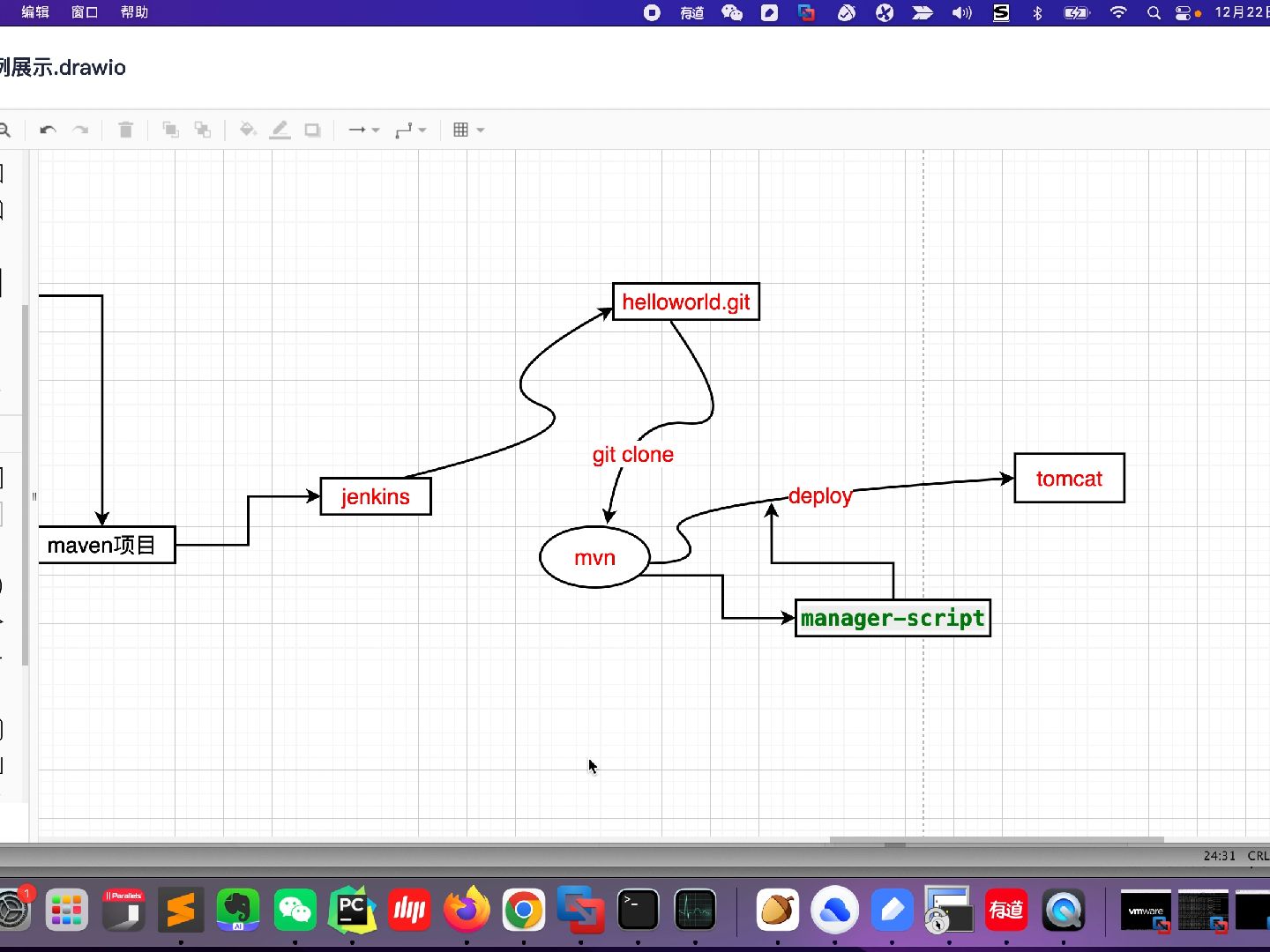This screenshot has width=1270, height=952.
Task: Open Evernote from the dock
Action: point(238,910)
